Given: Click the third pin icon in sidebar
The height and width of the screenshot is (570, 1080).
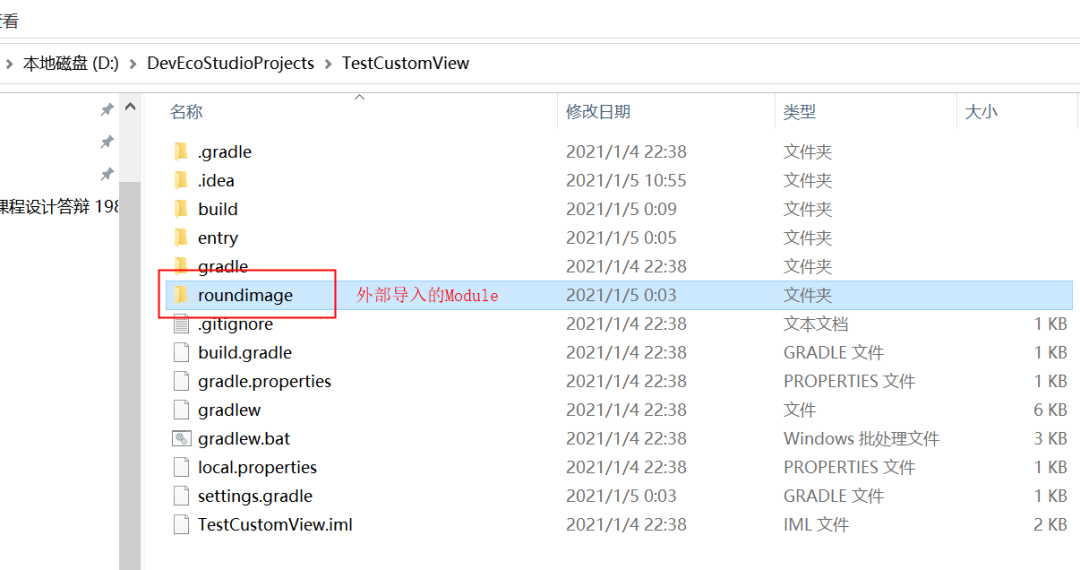Looking at the screenshot, I should (x=107, y=174).
